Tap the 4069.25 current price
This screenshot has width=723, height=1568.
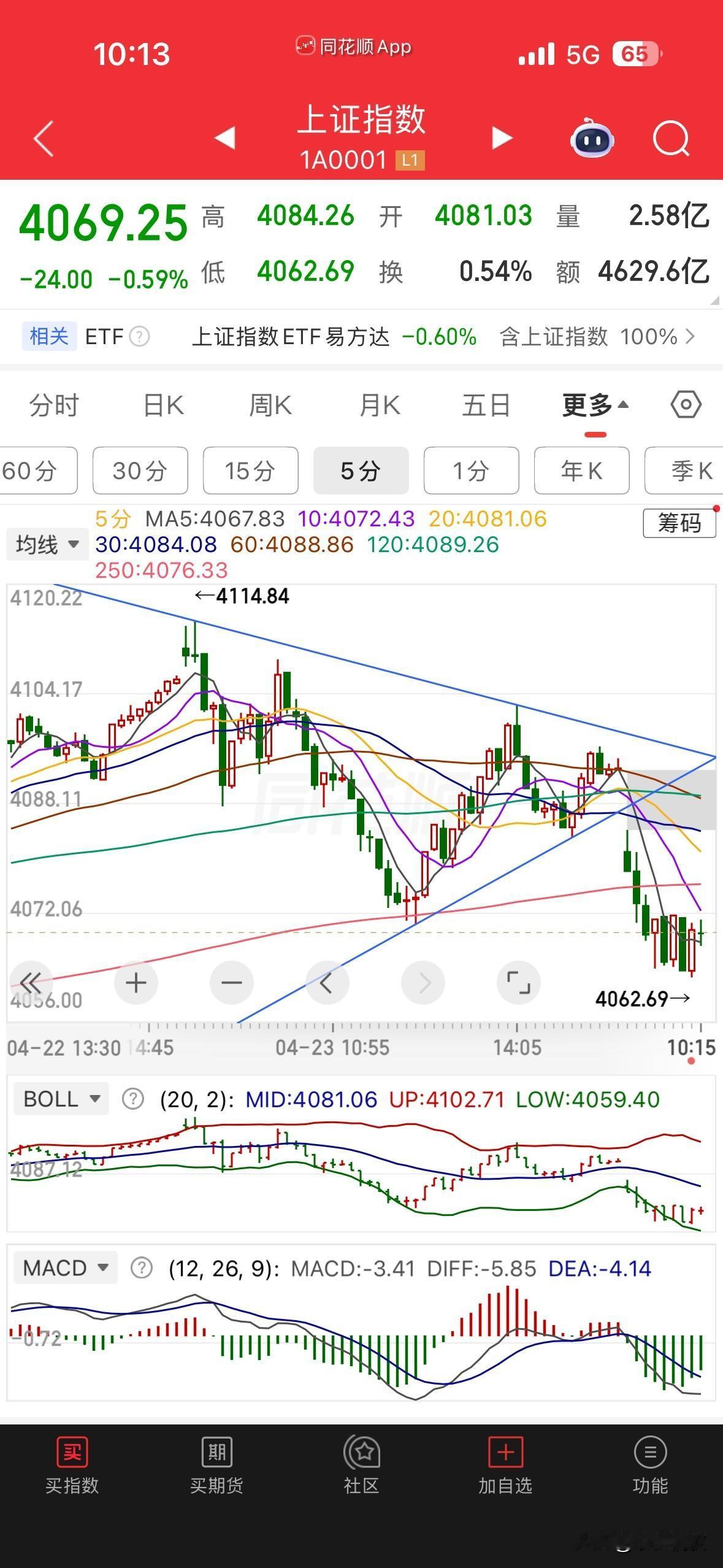tap(104, 223)
